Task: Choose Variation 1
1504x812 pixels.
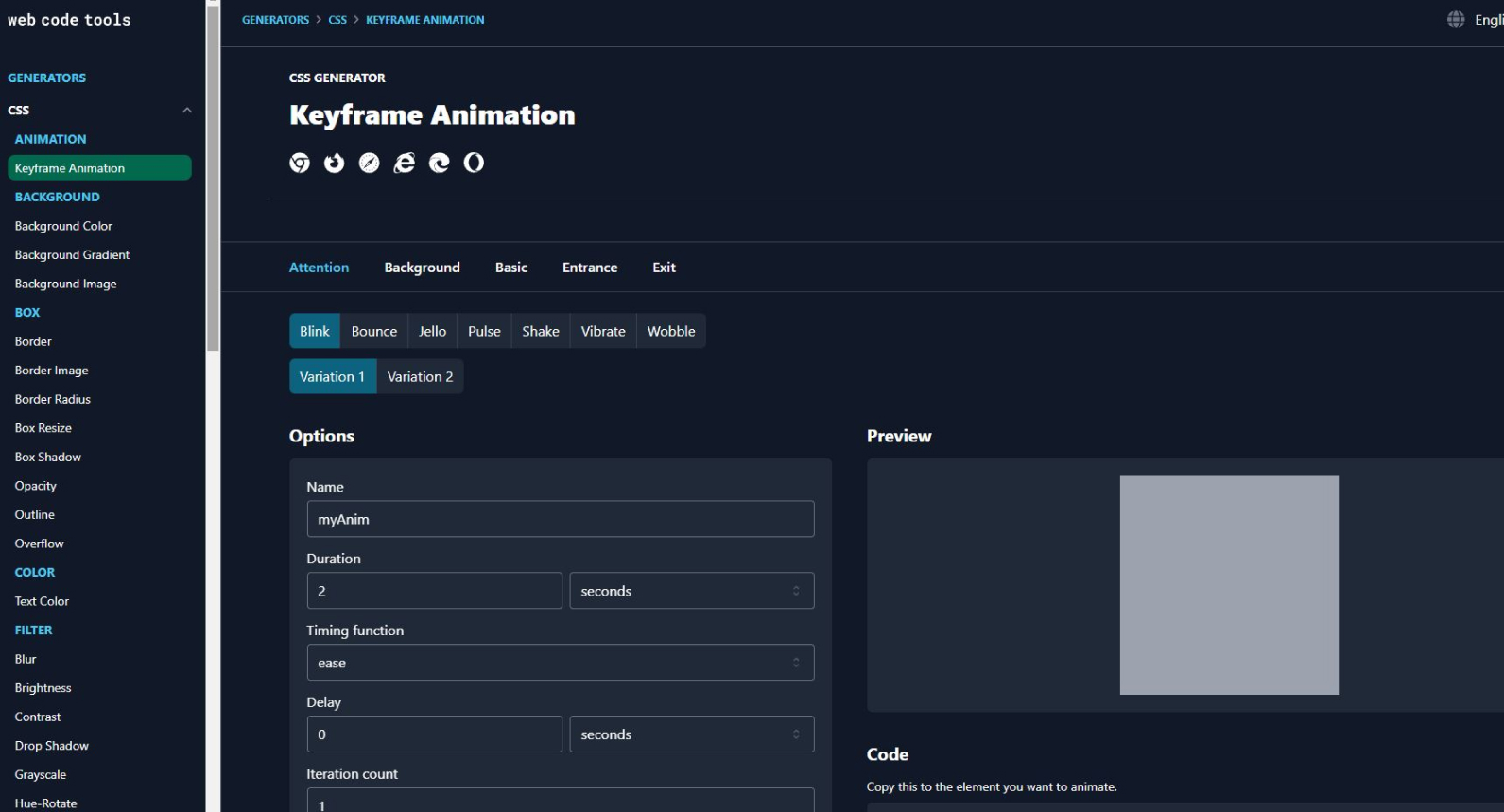Action: pyautogui.click(x=333, y=376)
